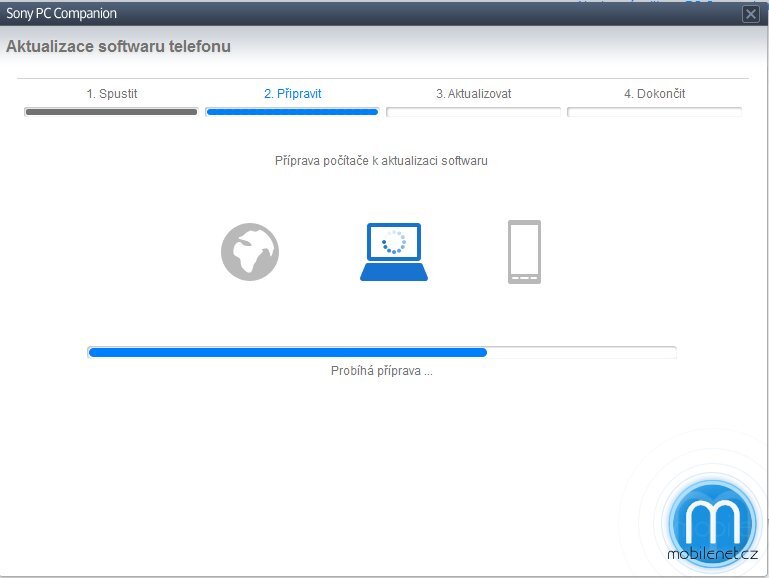The image size is (769, 578).
Task: Click the main preparation progress bar
Action: tap(382, 352)
